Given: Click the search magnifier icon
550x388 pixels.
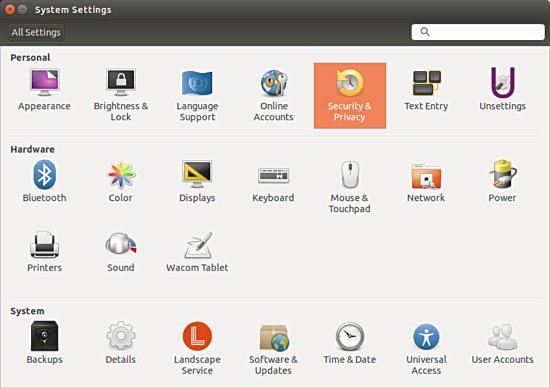Looking at the screenshot, I should click(x=425, y=32).
